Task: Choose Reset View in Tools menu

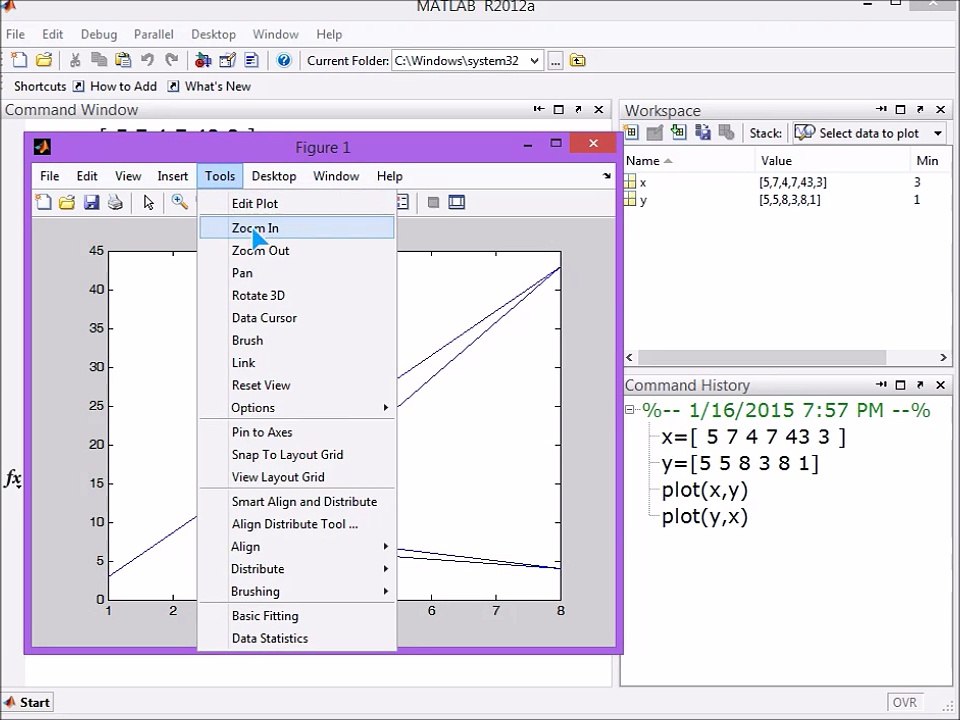Action: pyautogui.click(x=298, y=385)
